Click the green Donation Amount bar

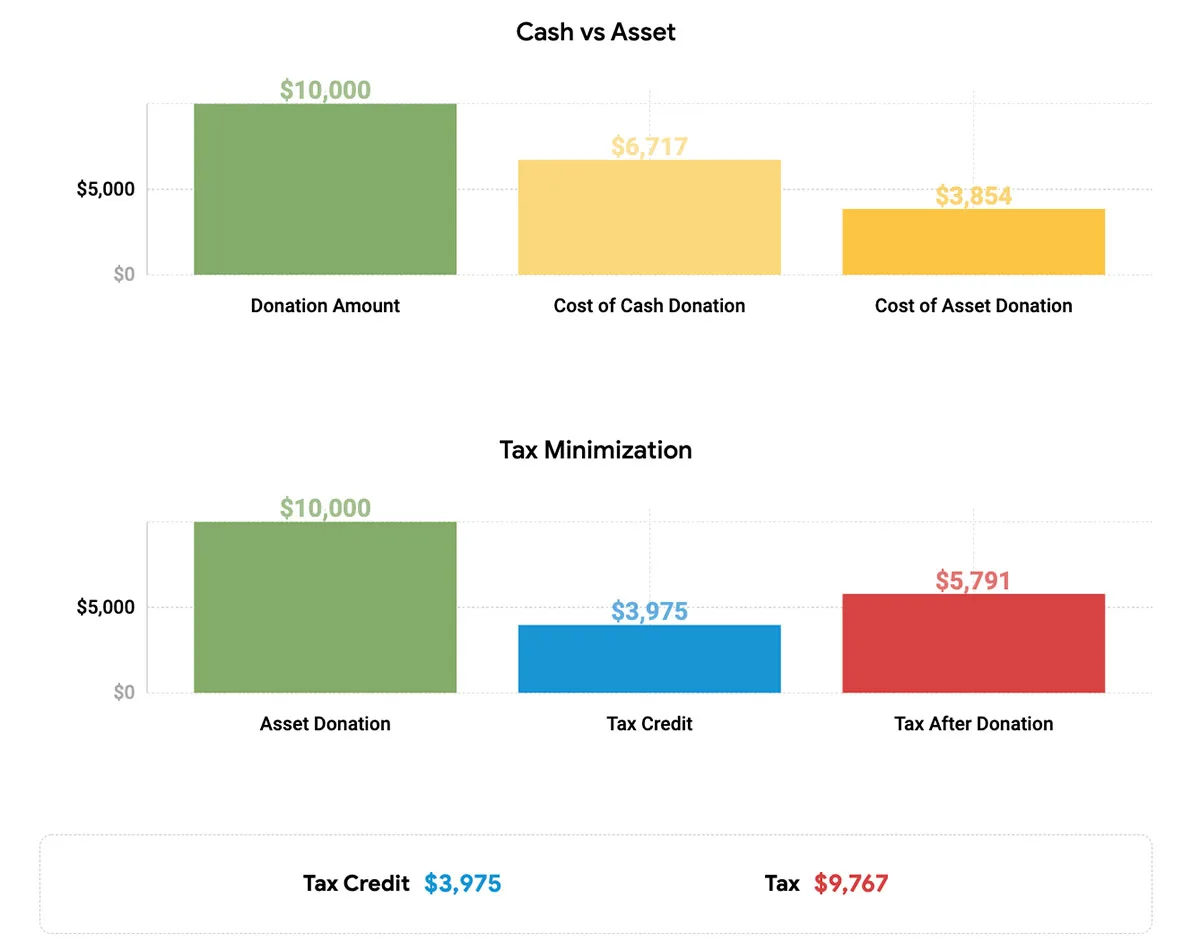[325, 189]
